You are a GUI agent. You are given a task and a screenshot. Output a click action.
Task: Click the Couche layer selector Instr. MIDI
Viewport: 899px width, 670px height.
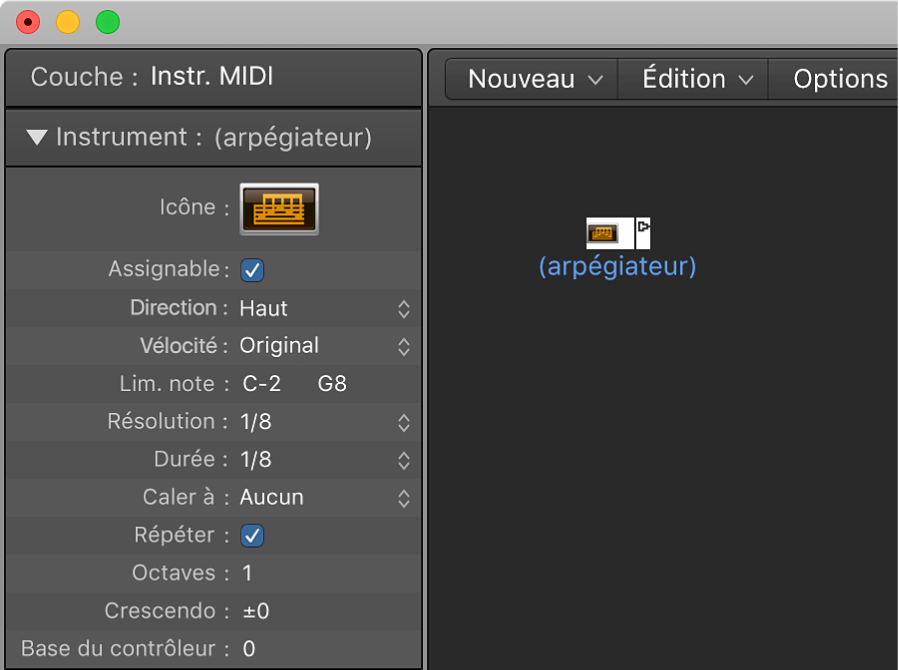(x=211, y=77)
